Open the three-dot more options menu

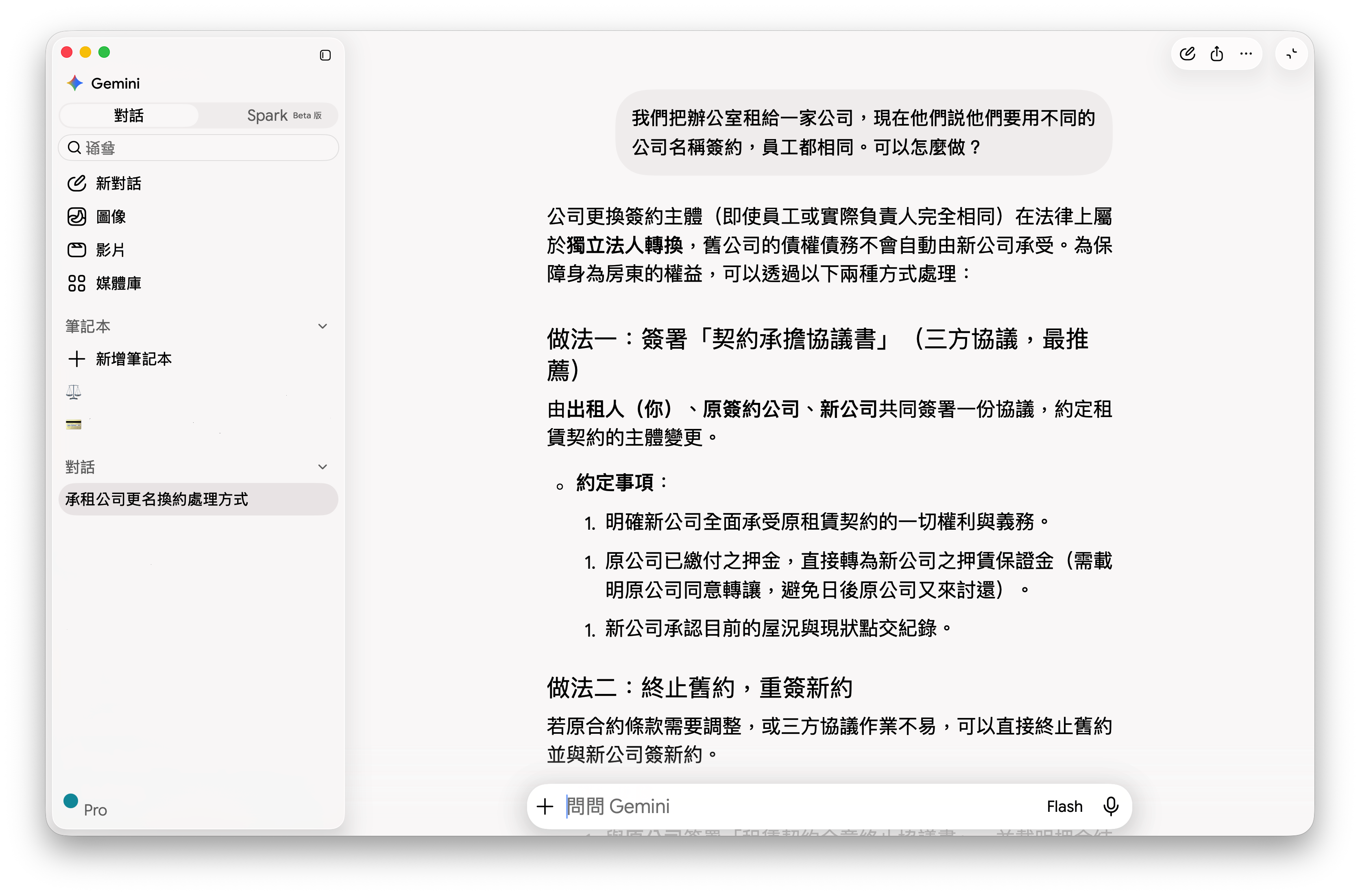[x=1246, y=54]
